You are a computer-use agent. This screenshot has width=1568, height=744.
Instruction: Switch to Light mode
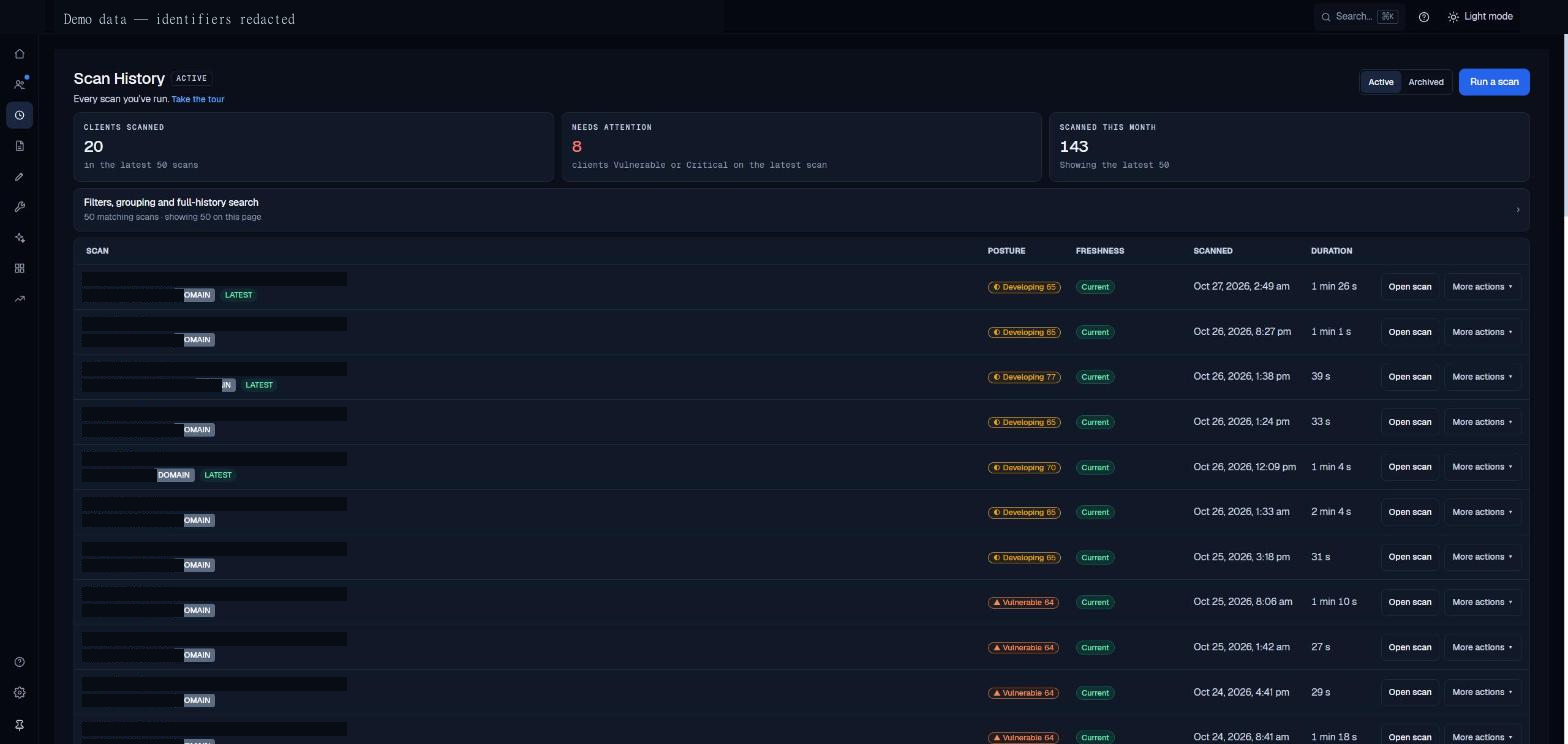(x=1480, y=17)
